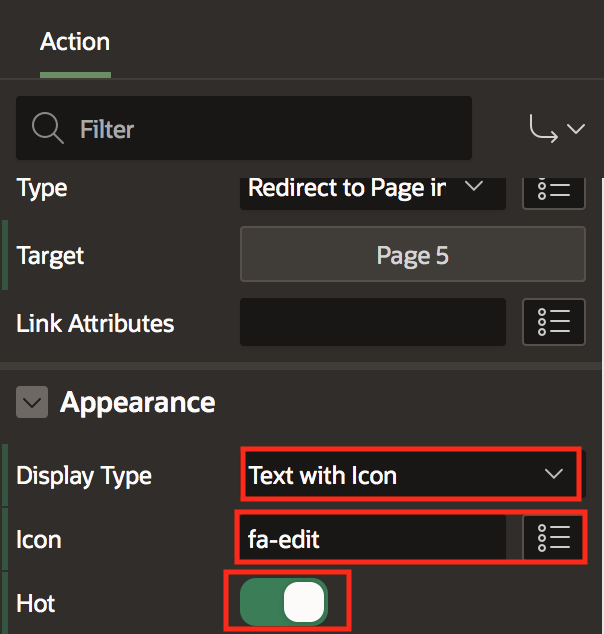
Task: Select the Hot property label
Action: pos(36,603)
